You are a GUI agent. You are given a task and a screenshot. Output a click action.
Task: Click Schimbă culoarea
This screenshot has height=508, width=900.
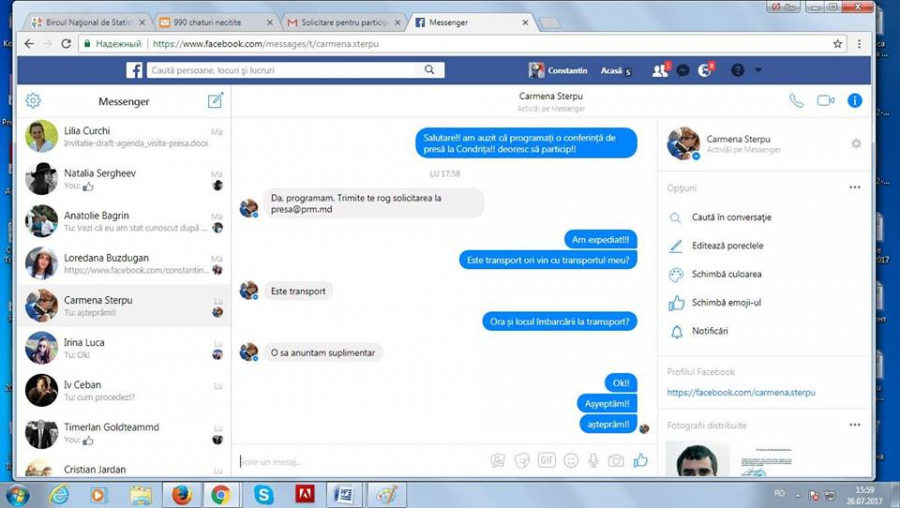tap(726, 274)
